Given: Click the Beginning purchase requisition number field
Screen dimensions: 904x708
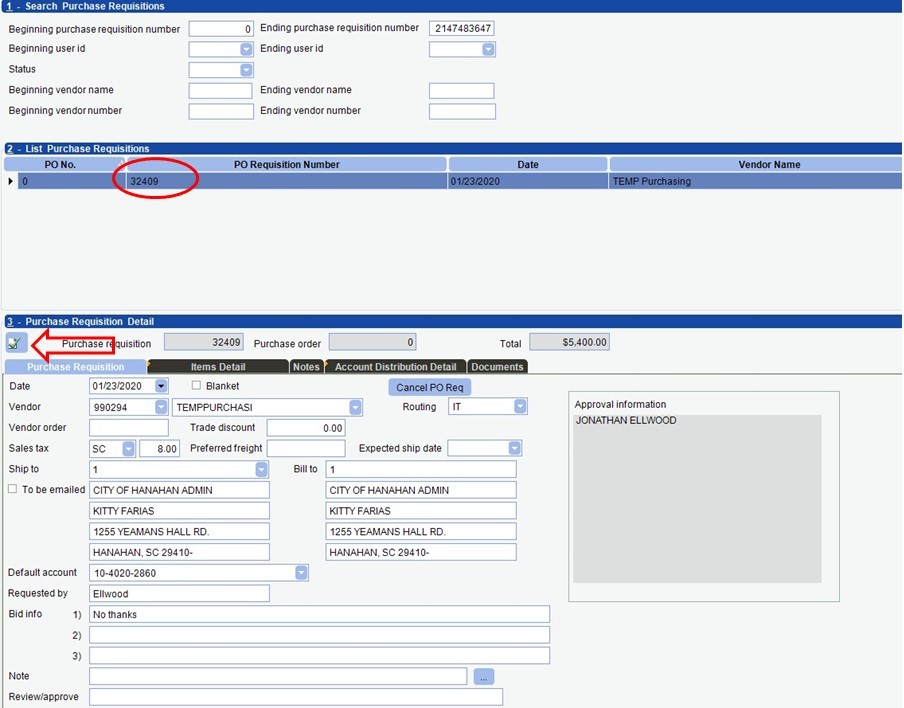Looking at the screenshot, I should click(x=221, y=29).
